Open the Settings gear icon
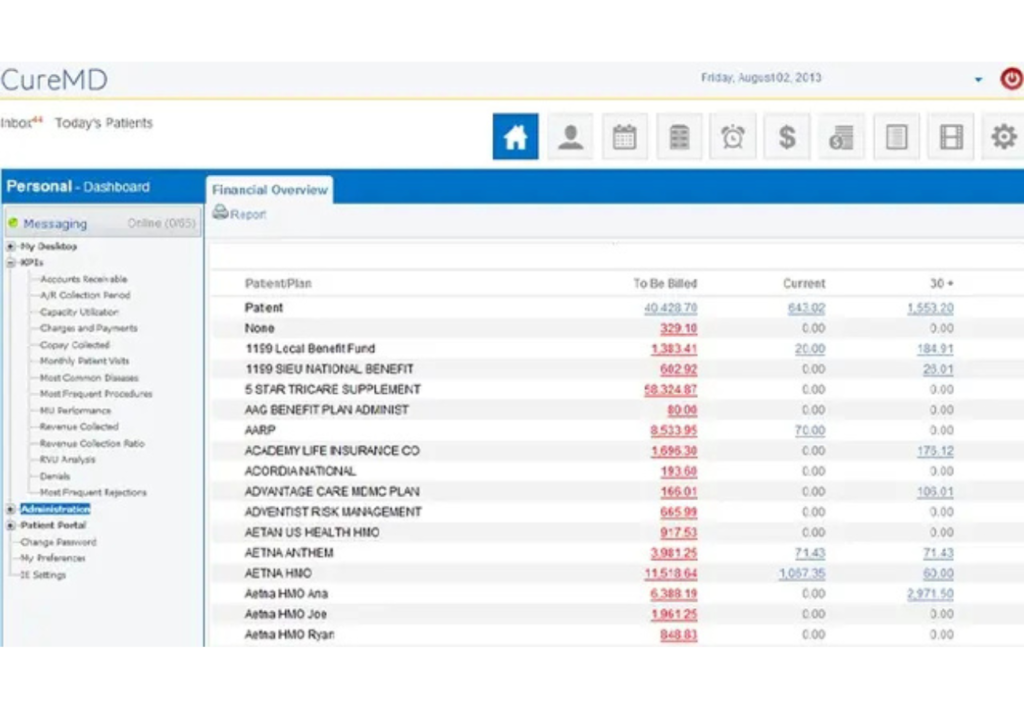Viewport: 1024px width, 709px height. 1004,136
